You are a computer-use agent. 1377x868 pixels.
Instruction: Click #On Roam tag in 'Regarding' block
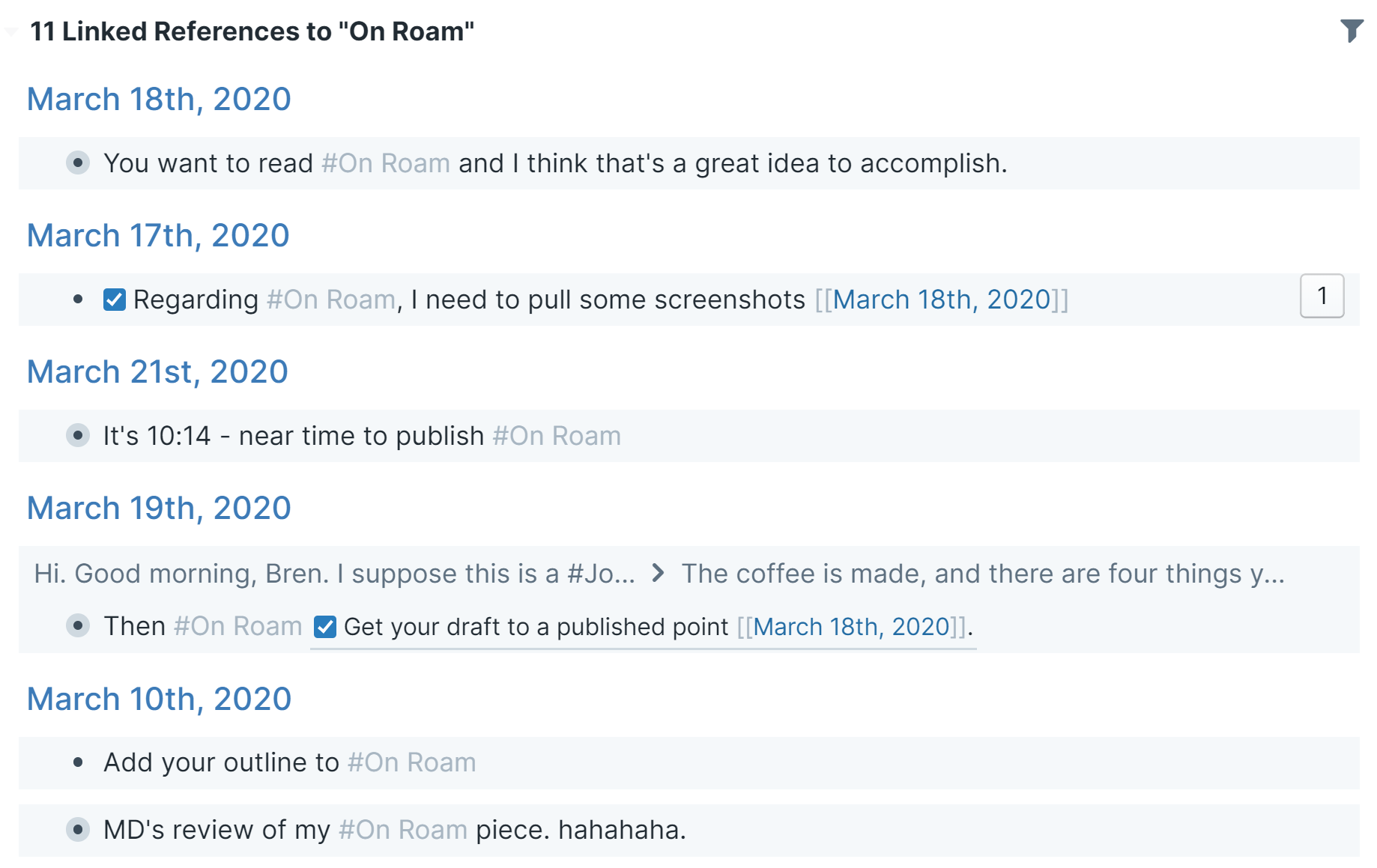pyautogui.click(x=331, y=300)
